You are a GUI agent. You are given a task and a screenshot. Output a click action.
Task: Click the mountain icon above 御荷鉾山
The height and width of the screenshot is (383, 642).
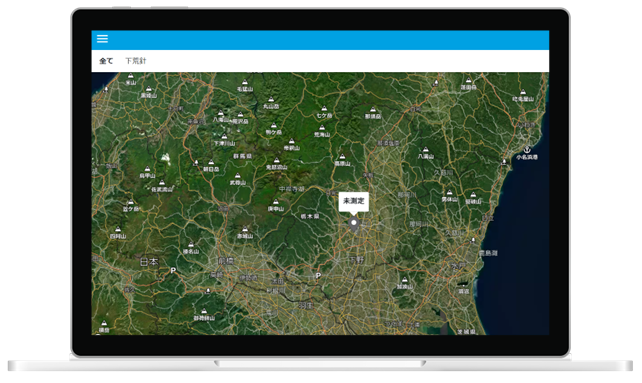pyautogui.click(x=204, y=311)
